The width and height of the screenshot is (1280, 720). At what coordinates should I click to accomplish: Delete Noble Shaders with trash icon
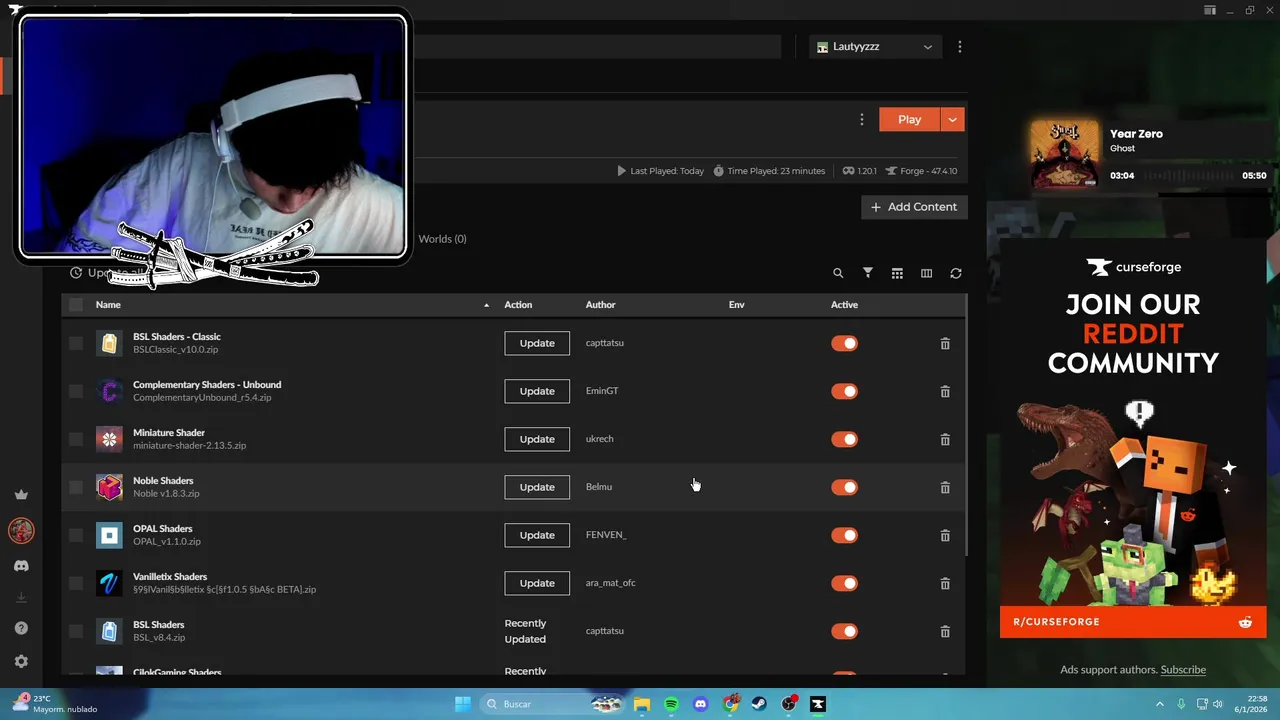click(x=945, y=487)
